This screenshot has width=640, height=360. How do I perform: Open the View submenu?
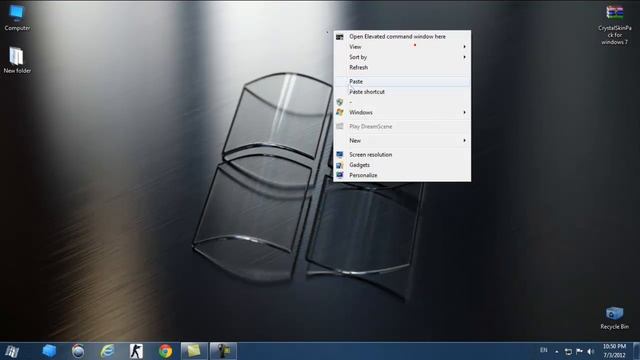402,47
